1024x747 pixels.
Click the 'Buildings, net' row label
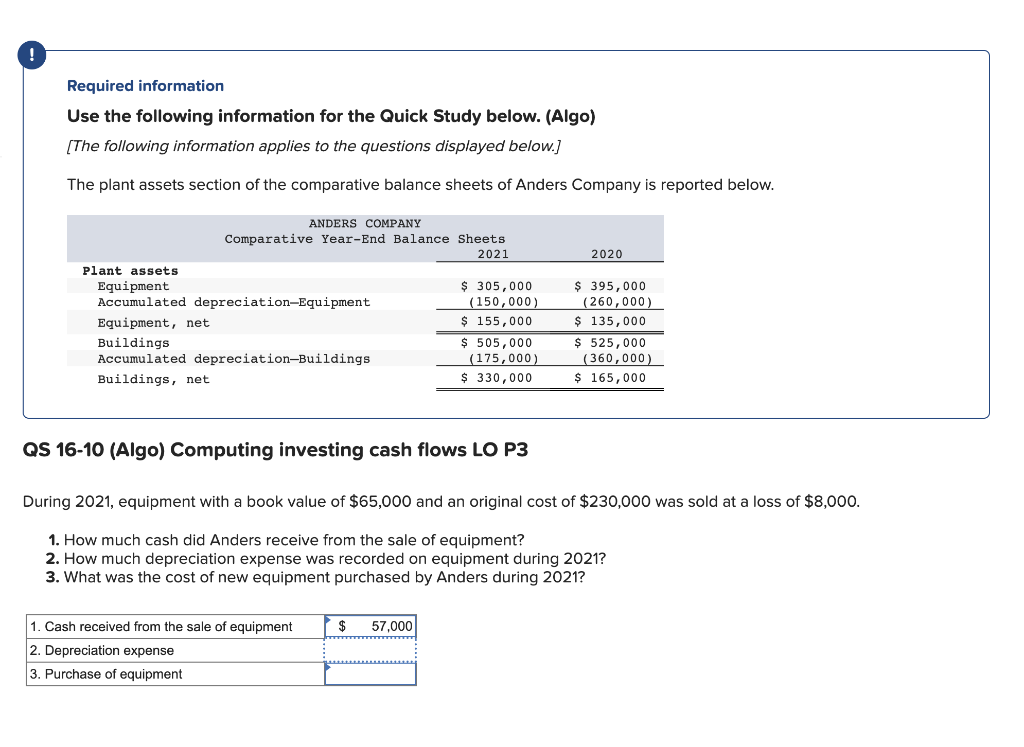pyautogui.click(x=153, y=379)
